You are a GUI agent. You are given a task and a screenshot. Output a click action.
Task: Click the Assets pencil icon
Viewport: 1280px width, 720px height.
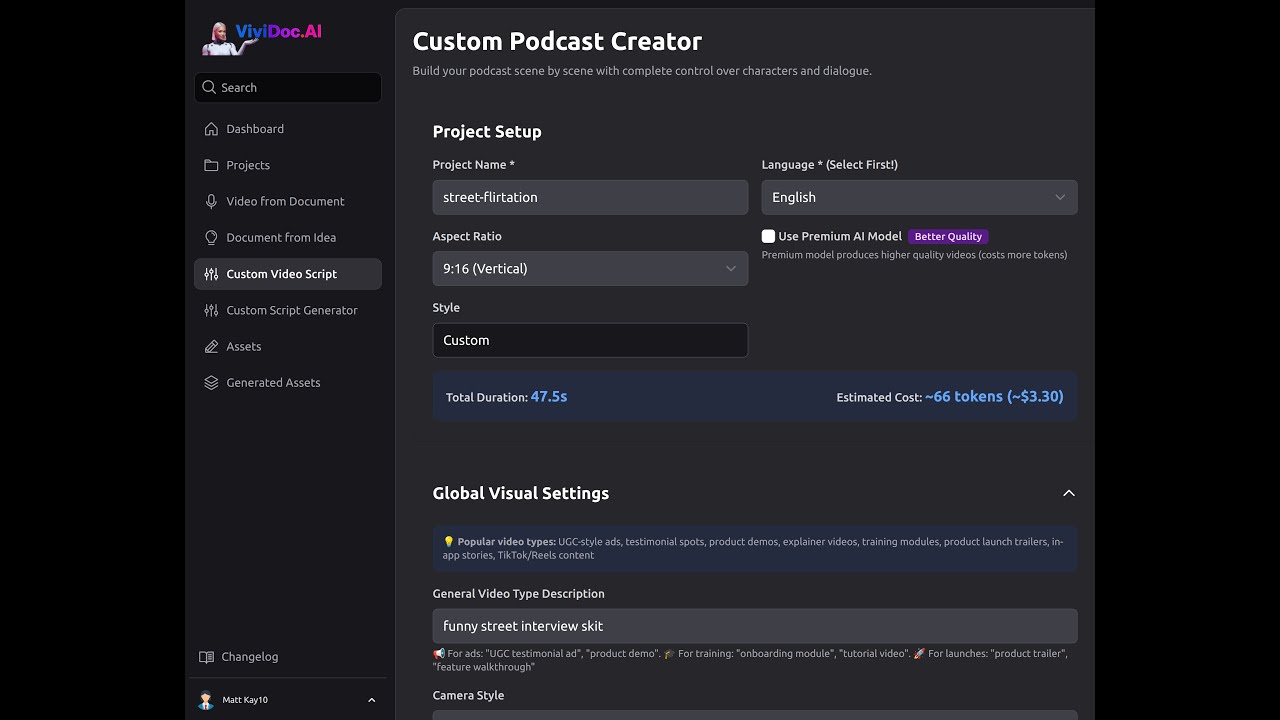point(211,346)
